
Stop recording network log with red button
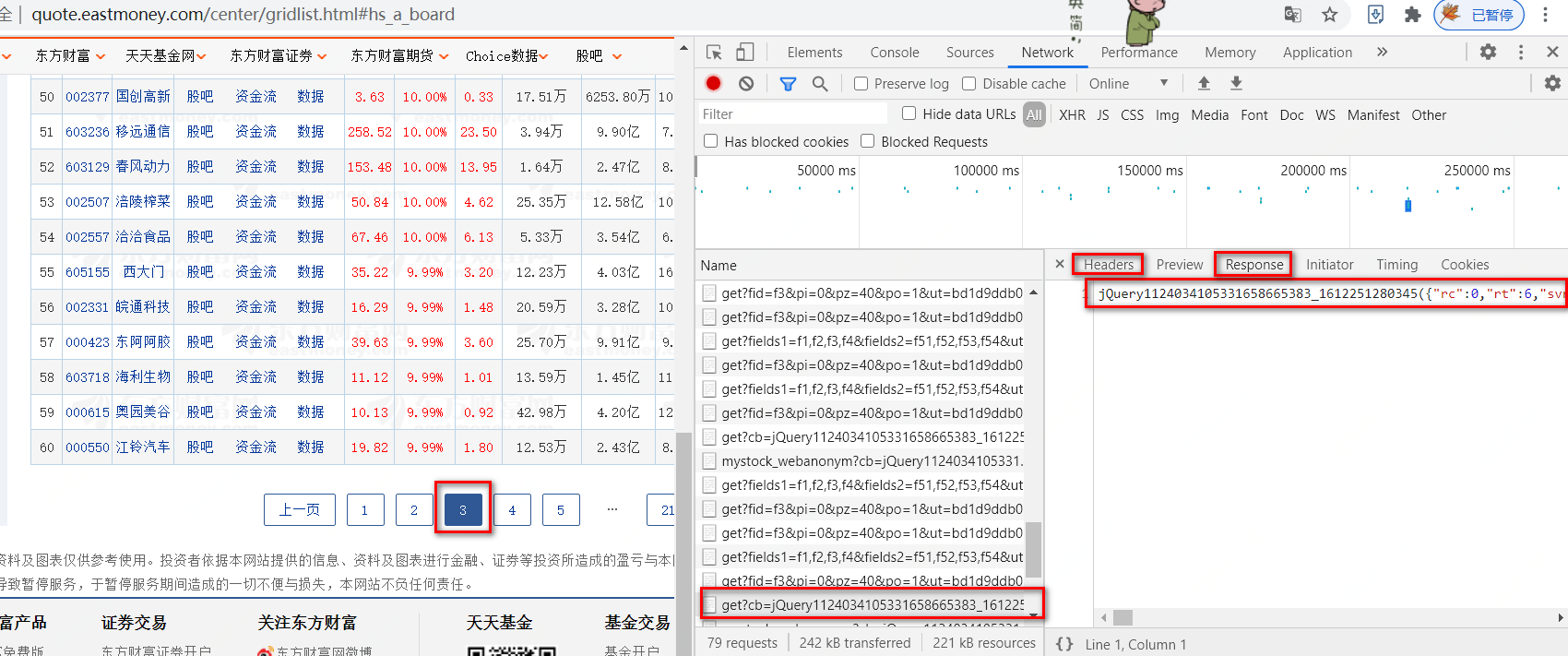pyautogui.click(x=713, y=84)
